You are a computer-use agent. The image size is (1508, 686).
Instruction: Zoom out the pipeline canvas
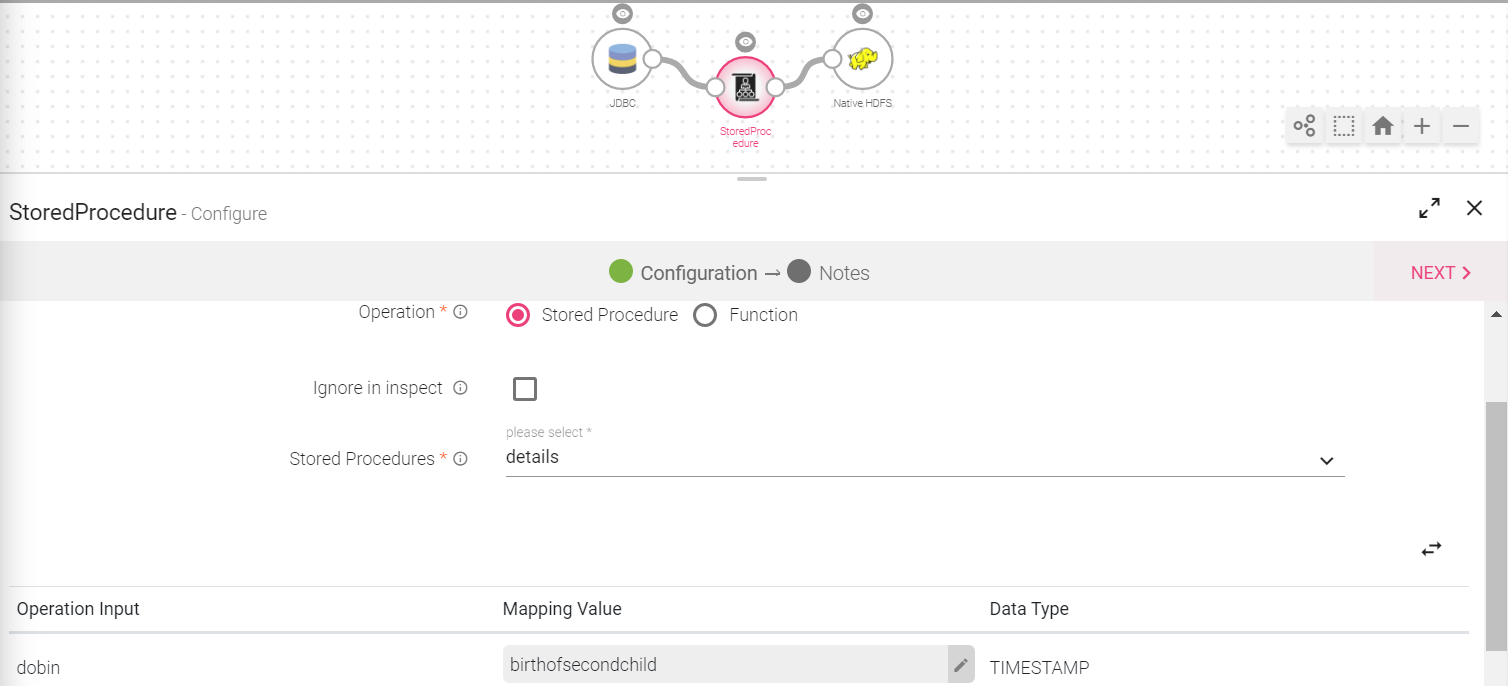[1460, 126]
